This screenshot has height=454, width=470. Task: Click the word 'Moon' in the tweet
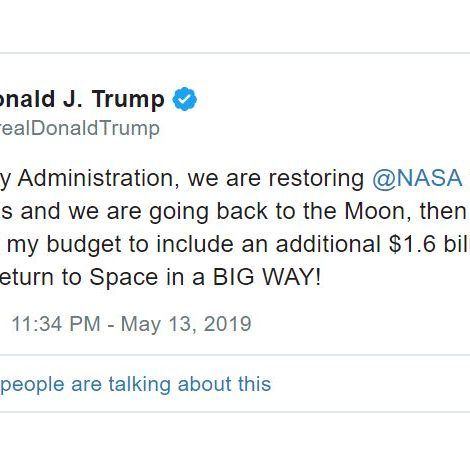tap(374, 211)
